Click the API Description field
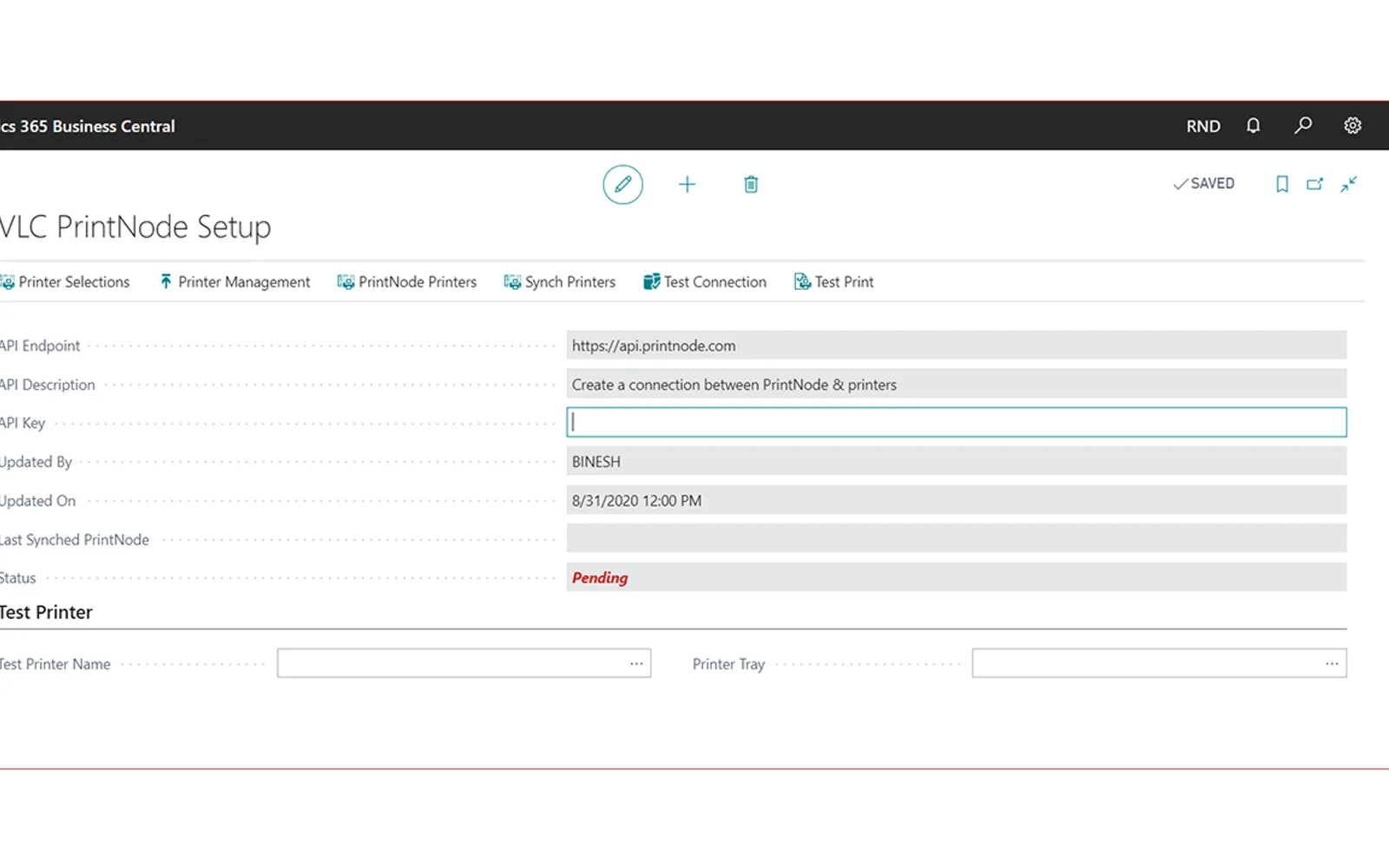Screen dimensions: 1389x868 tap(957, 384)
